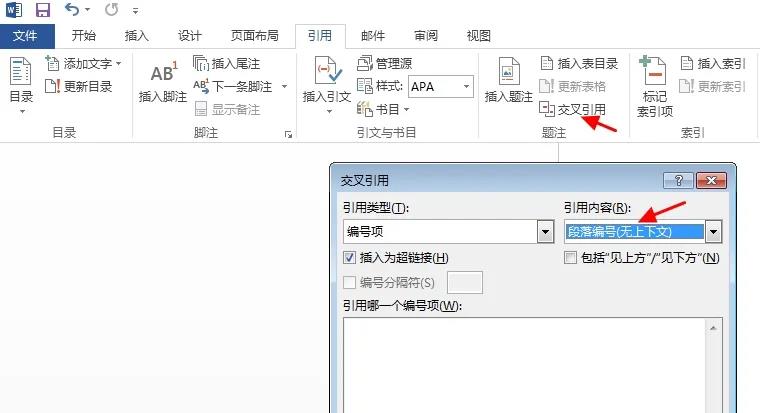Undo the last action

pyautogui.click(x=72, y=9)
